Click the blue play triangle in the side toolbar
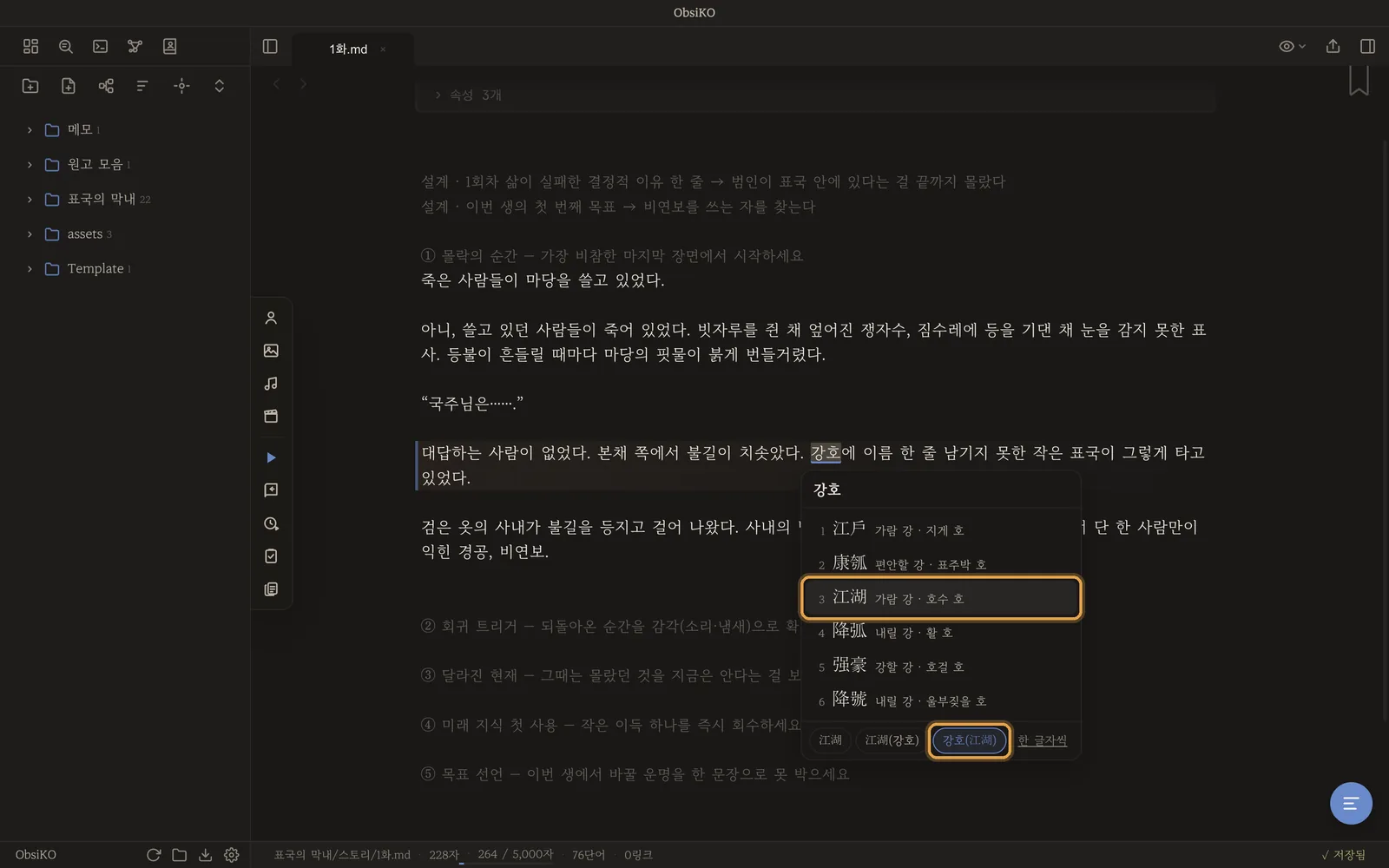Screen dimensions: 1389x868 pos(271,457)
